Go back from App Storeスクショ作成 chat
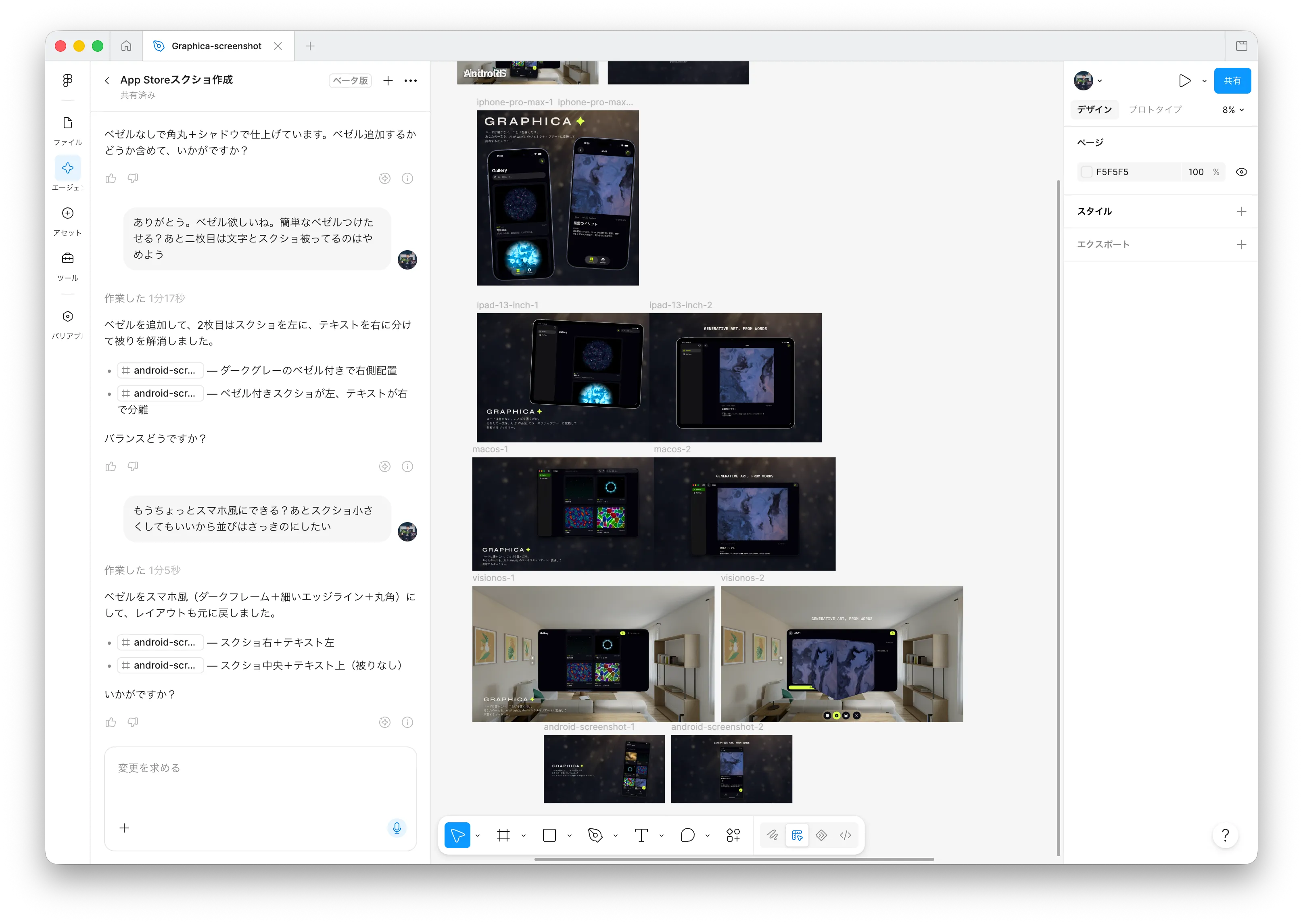This screenshot has height=924, width=1303. tap(107, 80)
